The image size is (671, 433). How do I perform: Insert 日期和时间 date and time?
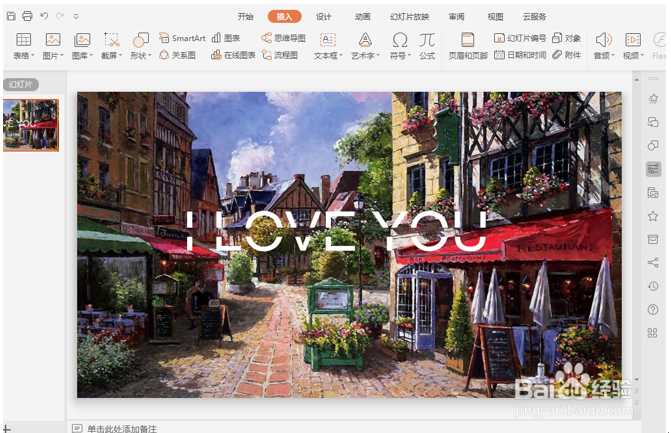(x=520, y=55)
